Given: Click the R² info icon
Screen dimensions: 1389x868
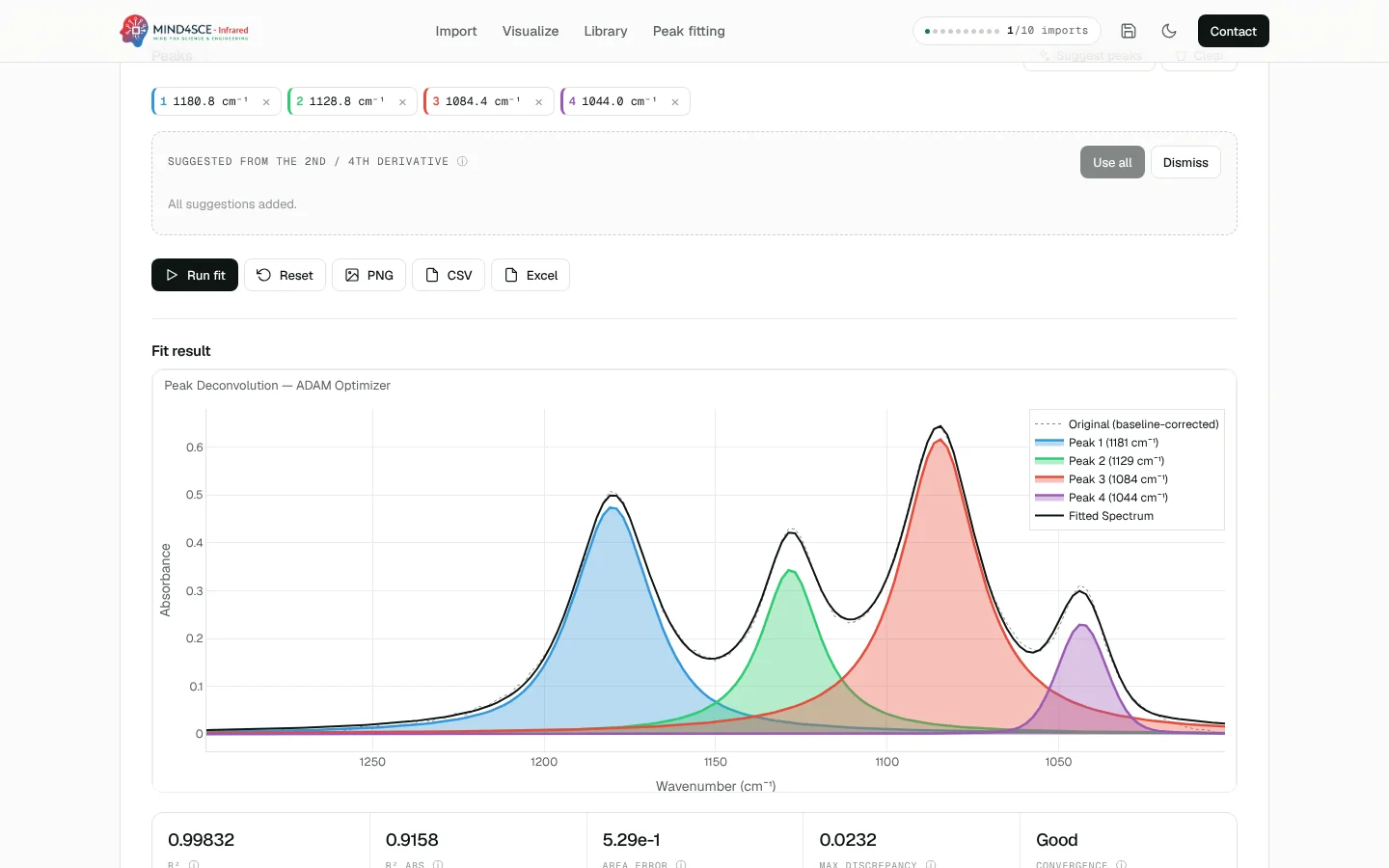Looking at the screenshot, I should point(194,864).
